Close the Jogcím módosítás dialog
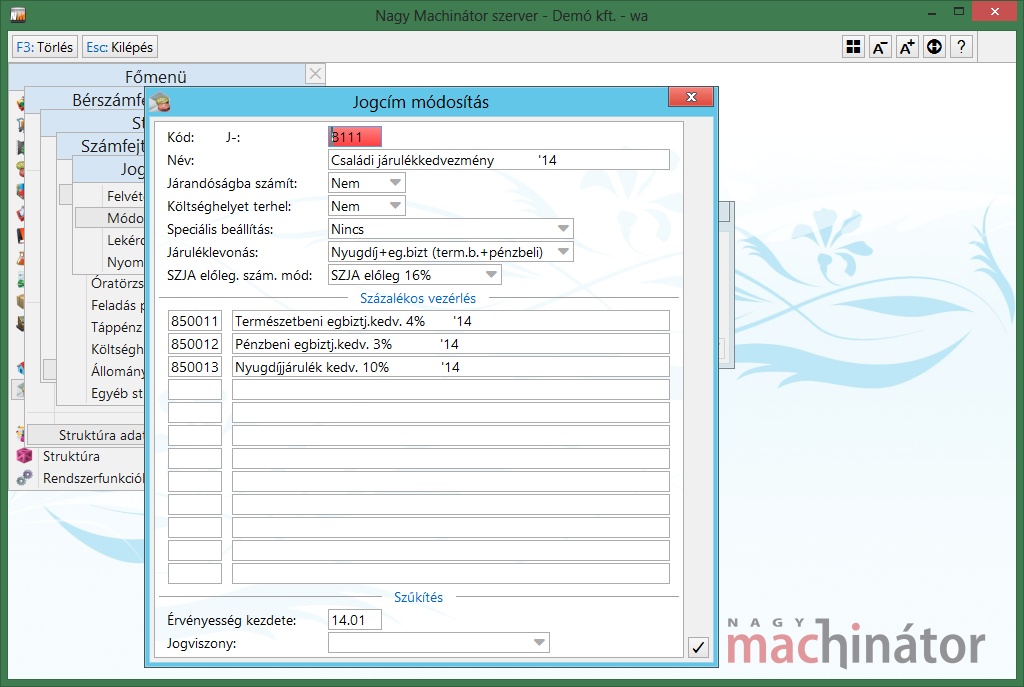The height and width of the screenshot is (687, 1024). [x=691, y=97]
